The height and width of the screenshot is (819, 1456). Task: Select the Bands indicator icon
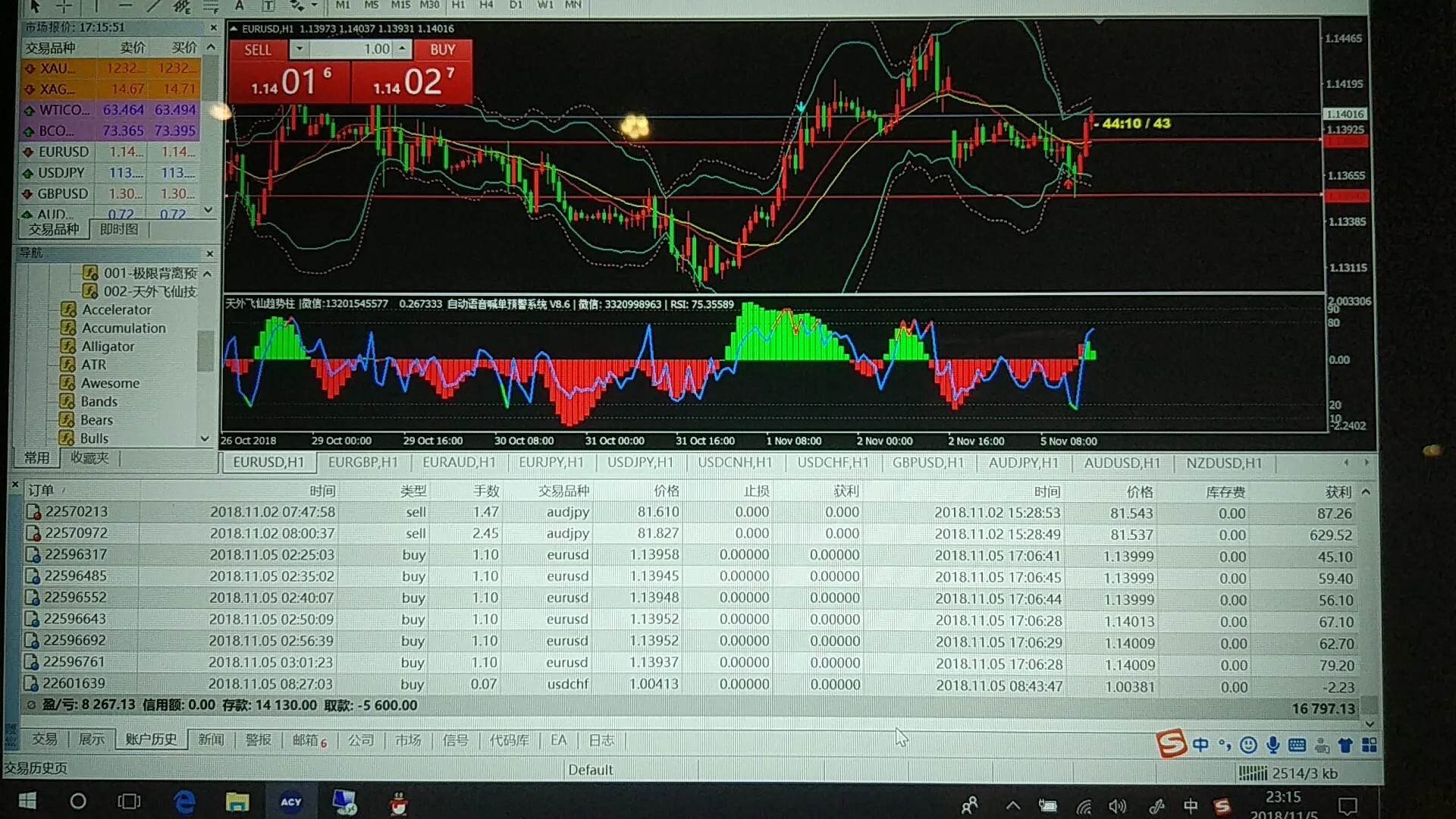67,402
